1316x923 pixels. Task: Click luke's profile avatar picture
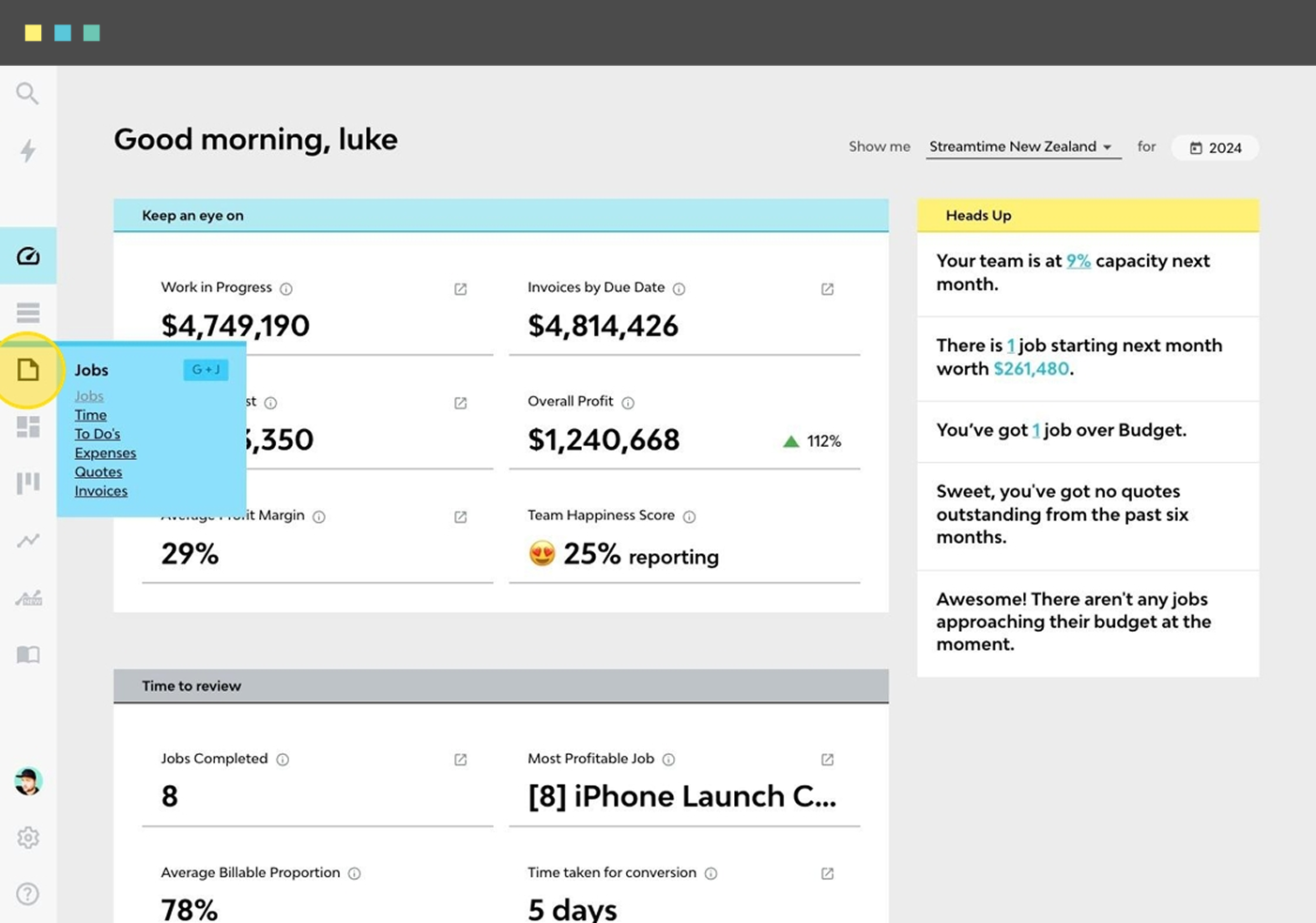27,780
